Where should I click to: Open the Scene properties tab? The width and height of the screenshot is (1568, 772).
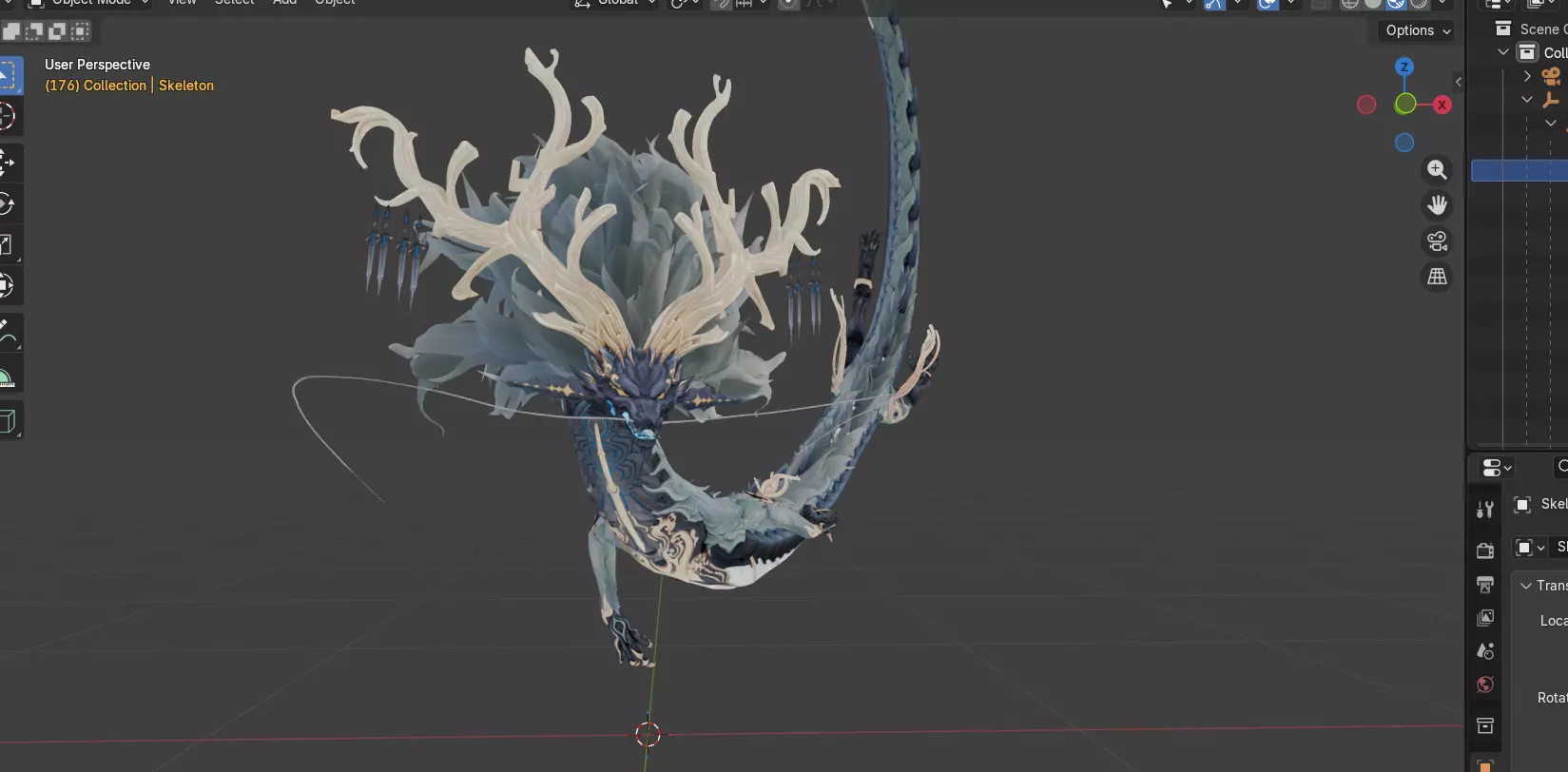1485,651
